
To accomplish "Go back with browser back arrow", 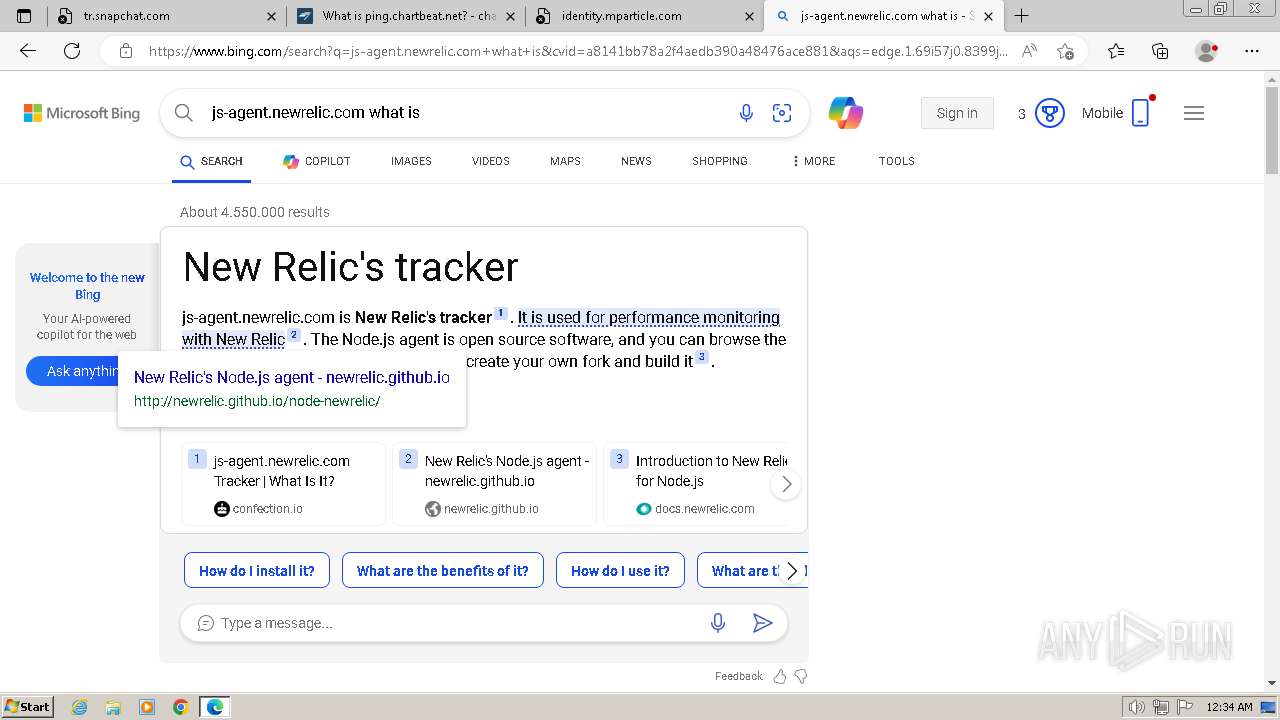I will pyautogui.click(x=28, y=51).
